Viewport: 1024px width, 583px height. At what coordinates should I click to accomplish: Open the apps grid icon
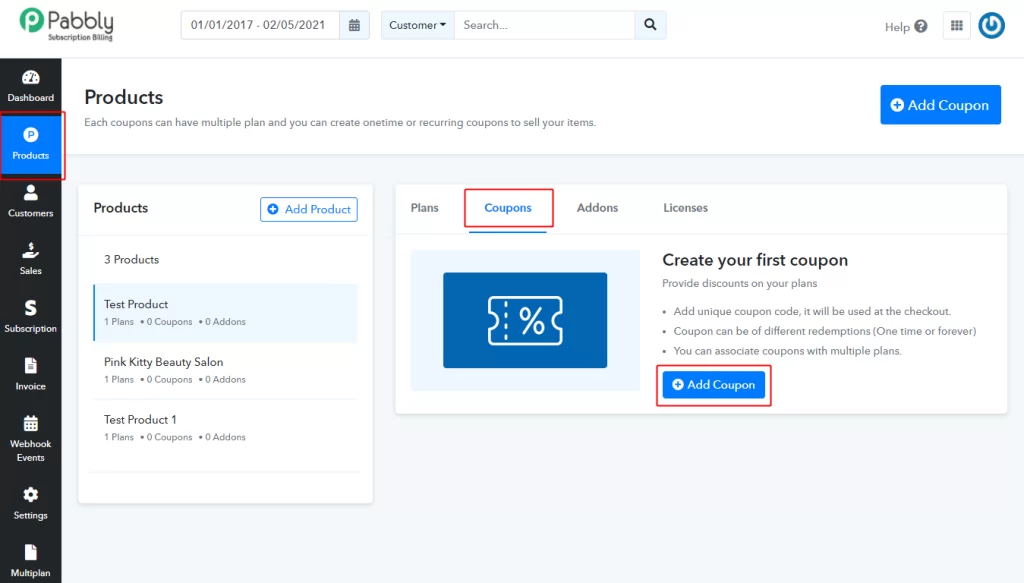(x=956, y=26)
